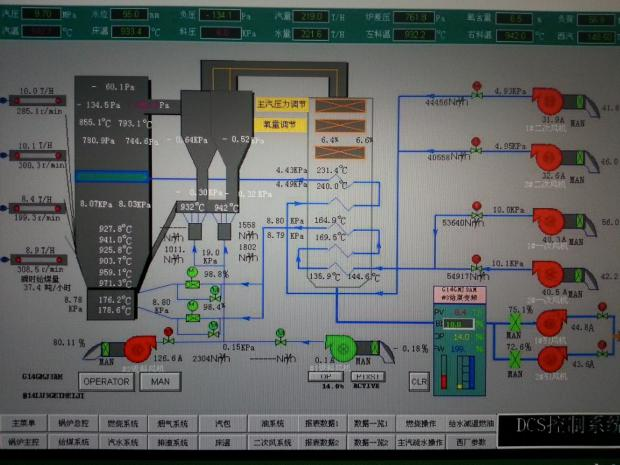Open 数据一览1
Viewport: 620px width, 465px height.
[371, 423]
